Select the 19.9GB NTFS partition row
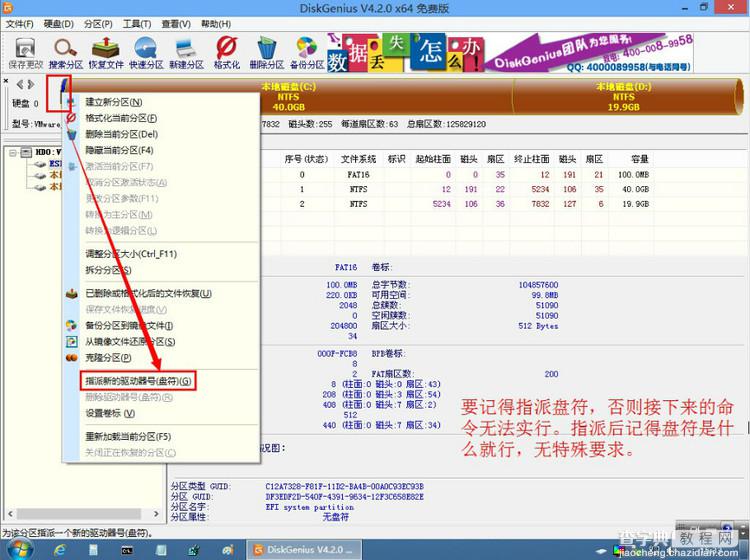The width and height of the screenshot is (750, 560). (x=457, y=204)
